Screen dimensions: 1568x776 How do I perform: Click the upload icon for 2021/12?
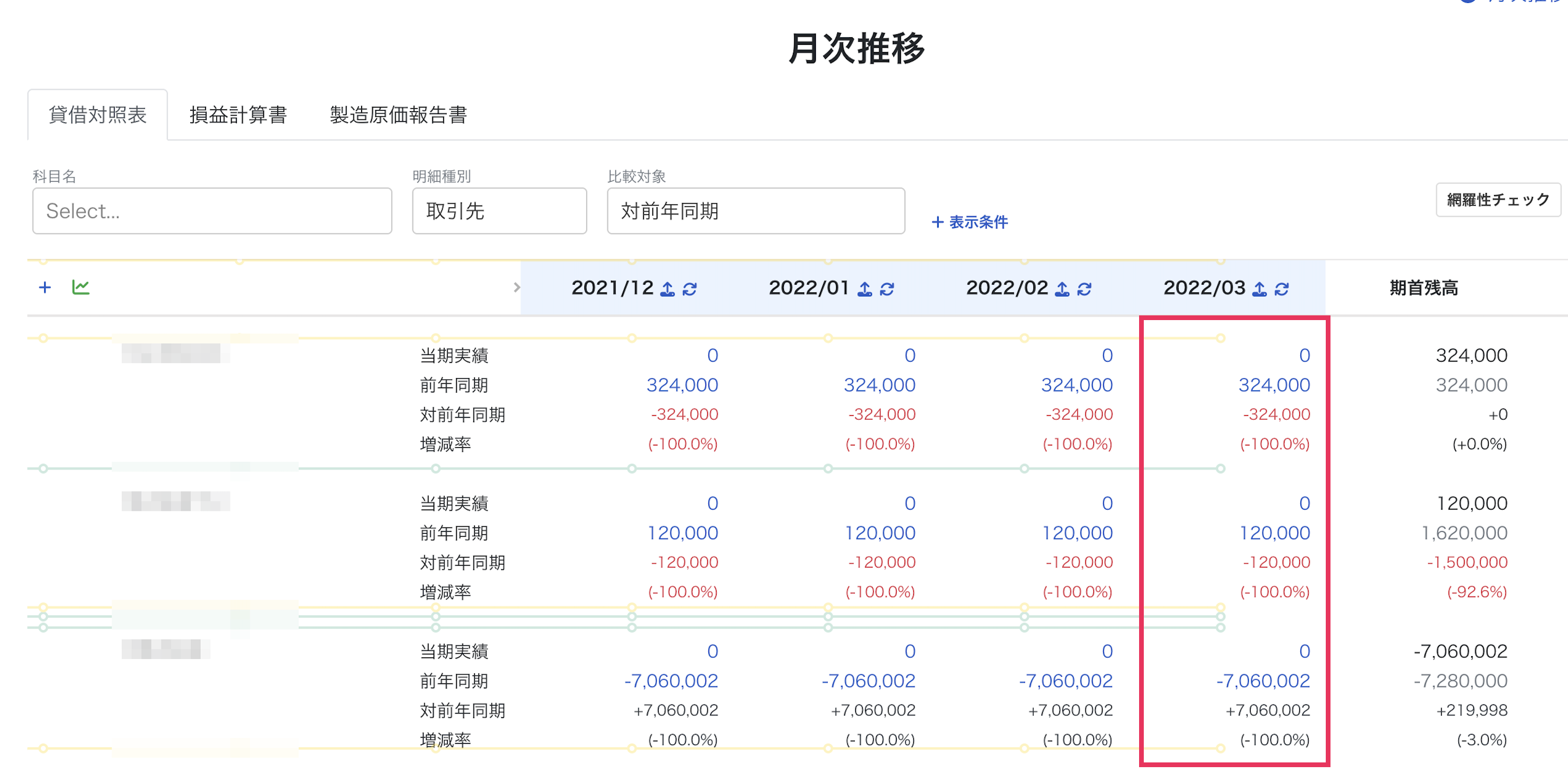click(x=668, y=288)
